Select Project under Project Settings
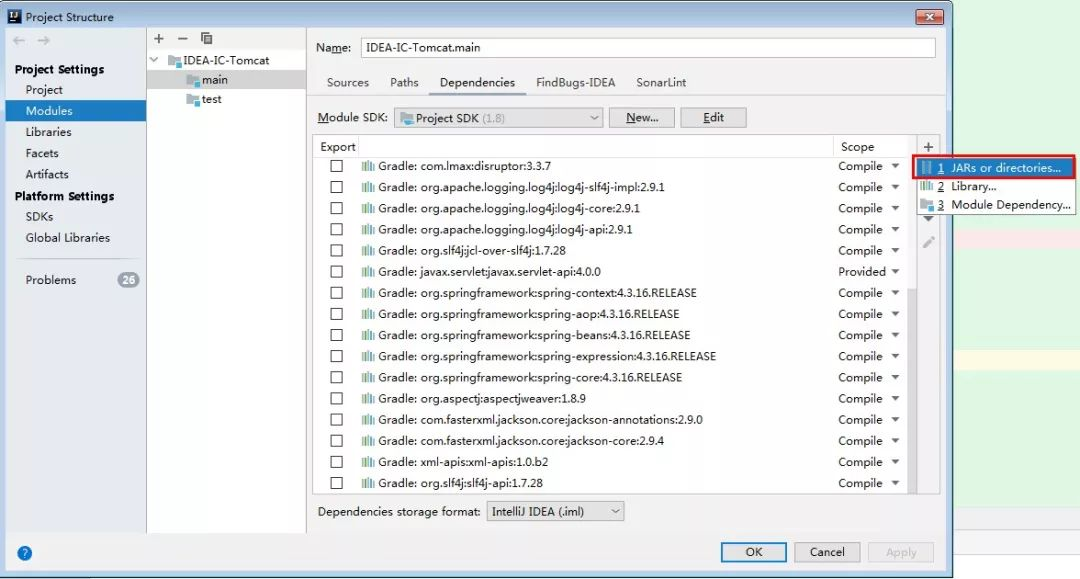The height and width of the screenshot is (579, 1080). coord(44,90)
